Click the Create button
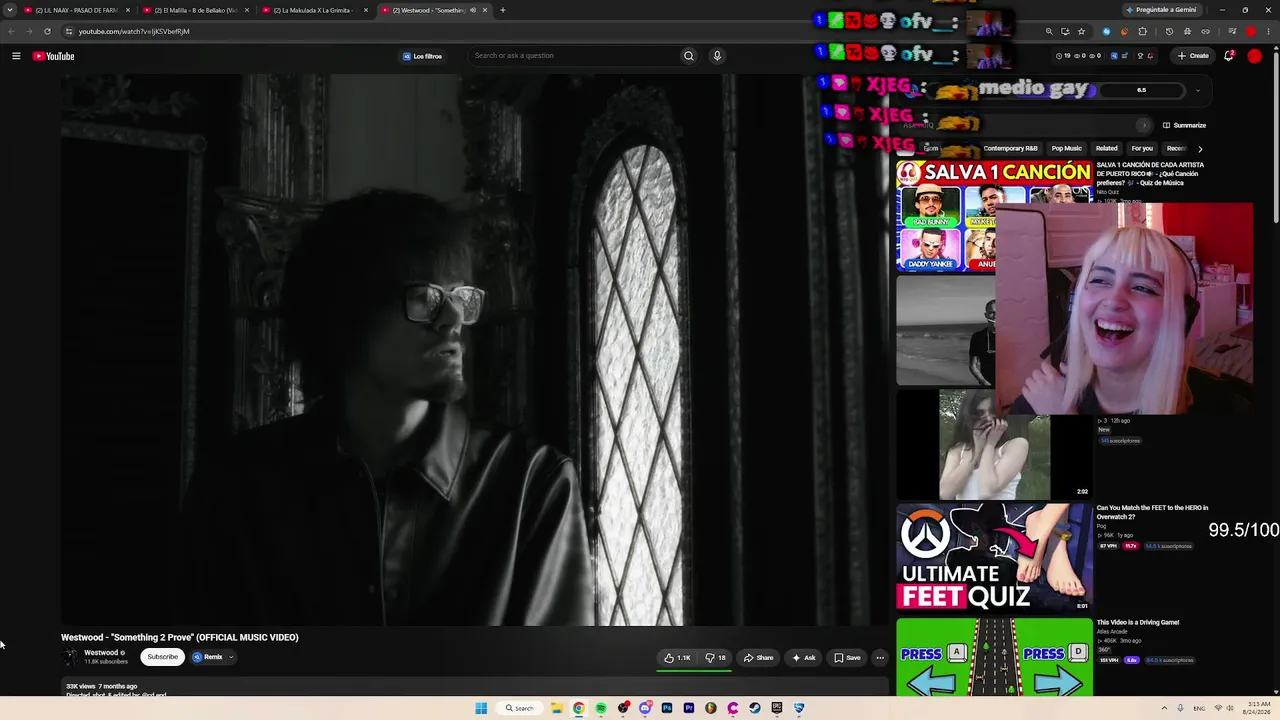 [x=1193, y=56]
